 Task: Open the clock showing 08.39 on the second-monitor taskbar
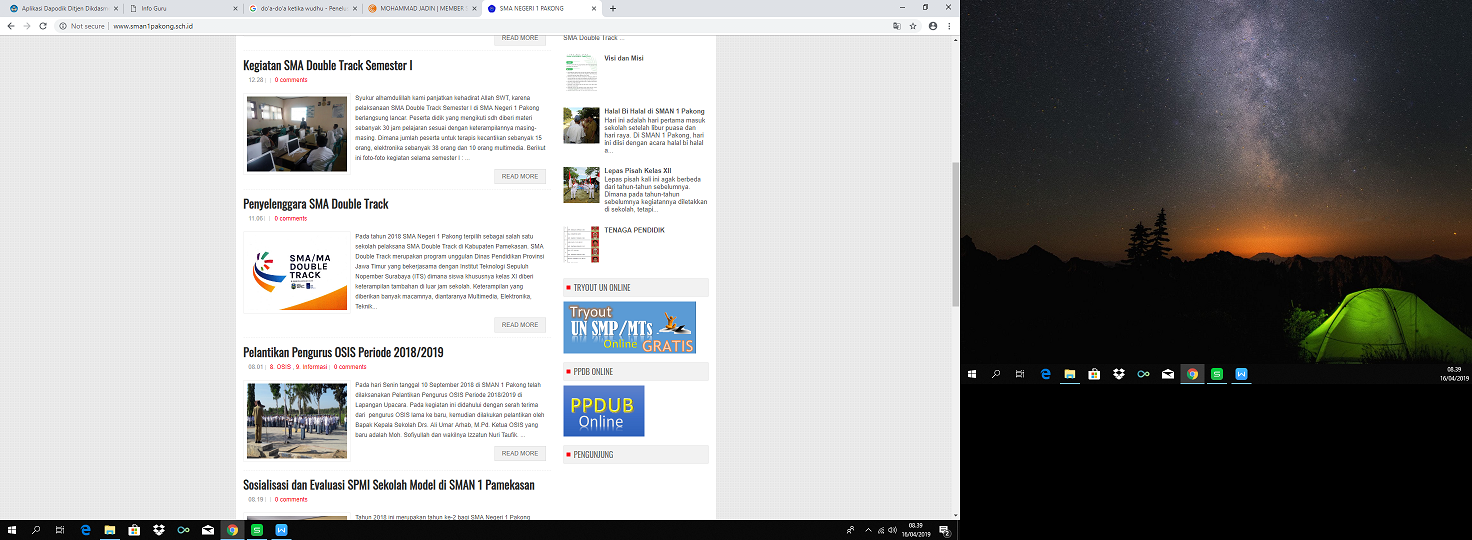pyautogui.click(x=1455, y=374)
